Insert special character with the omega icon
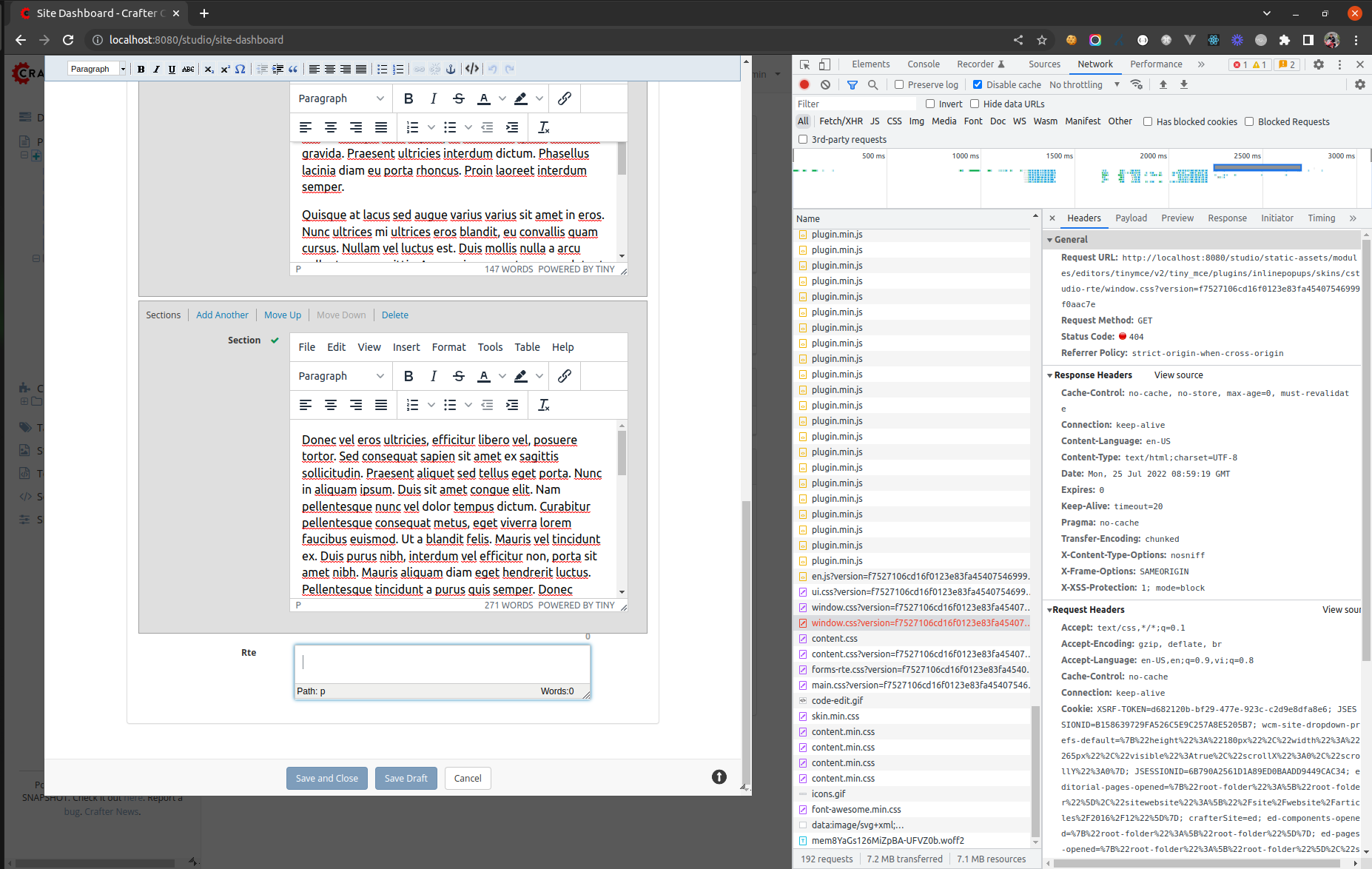 tap(240, 69)
